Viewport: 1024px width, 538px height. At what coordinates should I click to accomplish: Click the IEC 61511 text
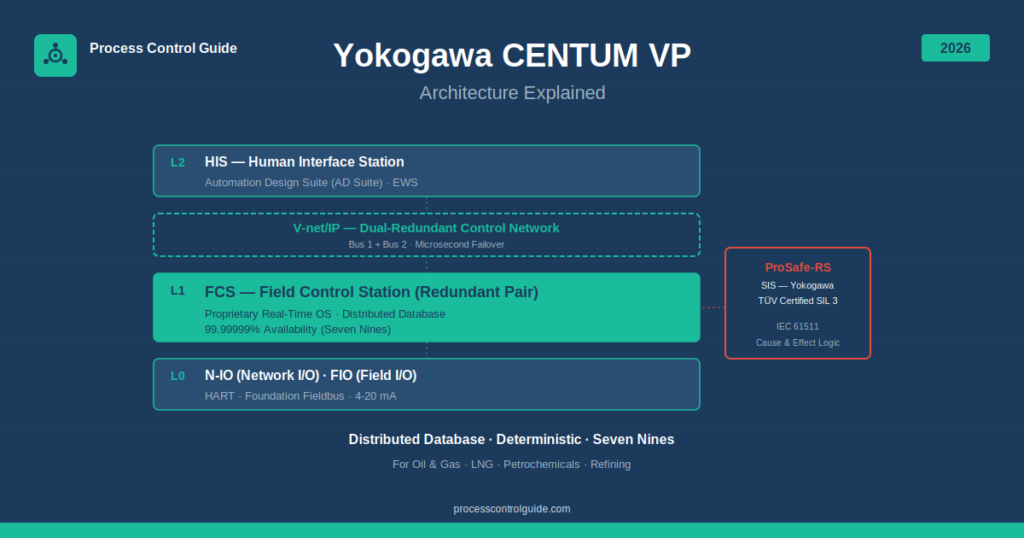(x=797, y=326)
